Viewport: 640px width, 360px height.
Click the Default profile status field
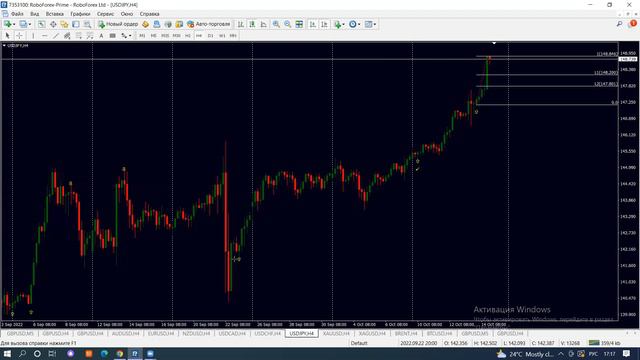coord(359,343)
